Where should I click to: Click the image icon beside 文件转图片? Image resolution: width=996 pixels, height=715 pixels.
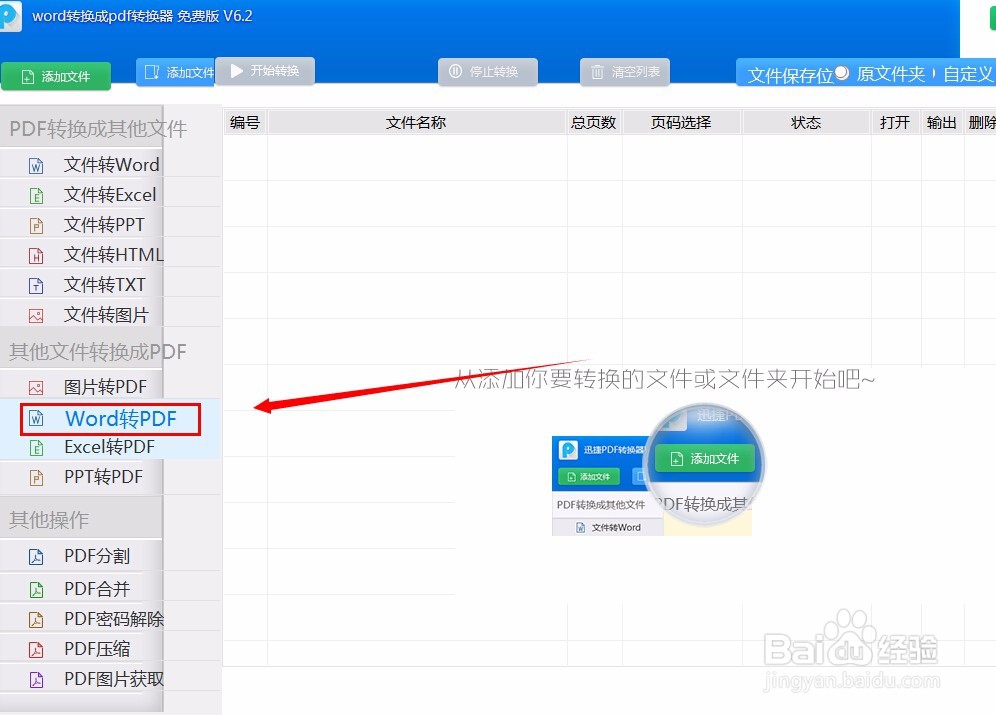tap(36, 315)
